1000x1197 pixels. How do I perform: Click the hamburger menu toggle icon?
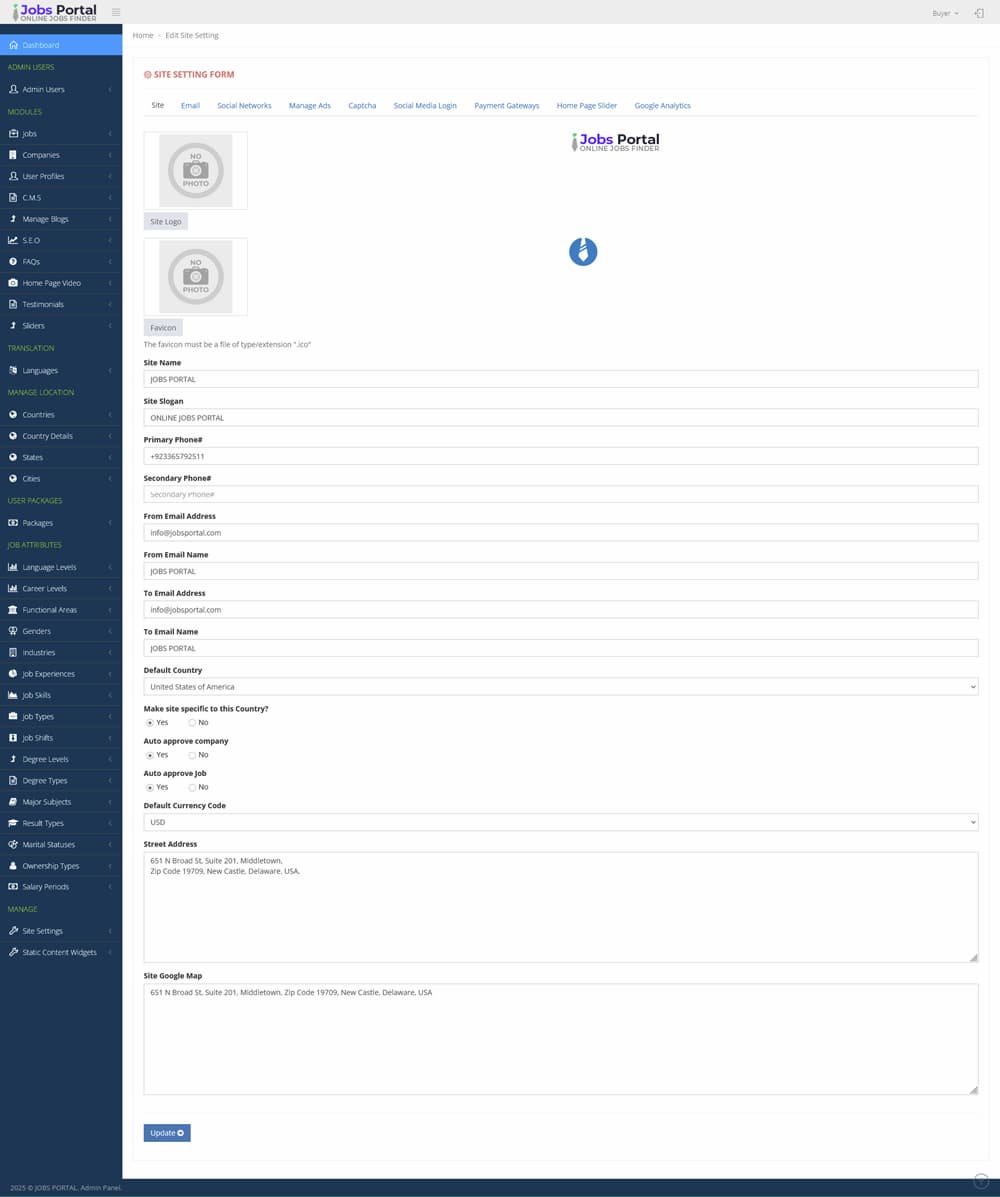coord(116,12)
